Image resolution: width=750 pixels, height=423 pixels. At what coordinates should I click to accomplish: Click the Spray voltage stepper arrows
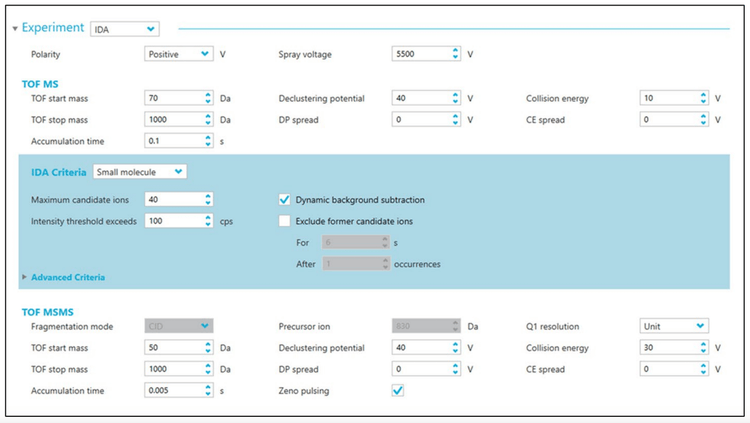[455, 54]
